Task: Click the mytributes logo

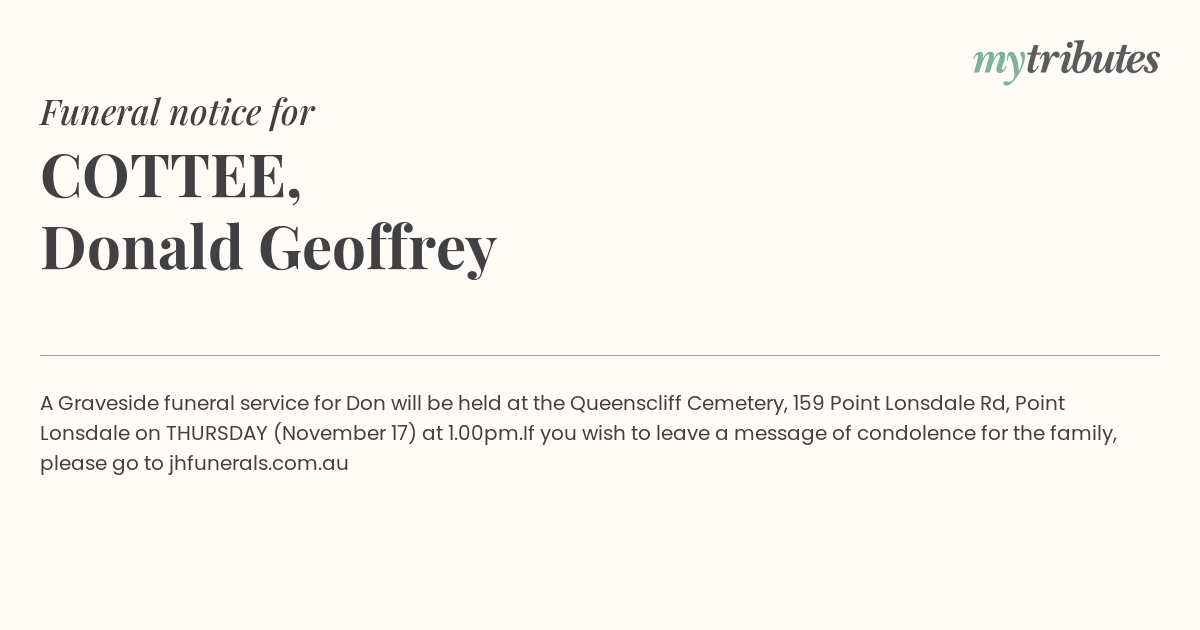Action: 1066,61
